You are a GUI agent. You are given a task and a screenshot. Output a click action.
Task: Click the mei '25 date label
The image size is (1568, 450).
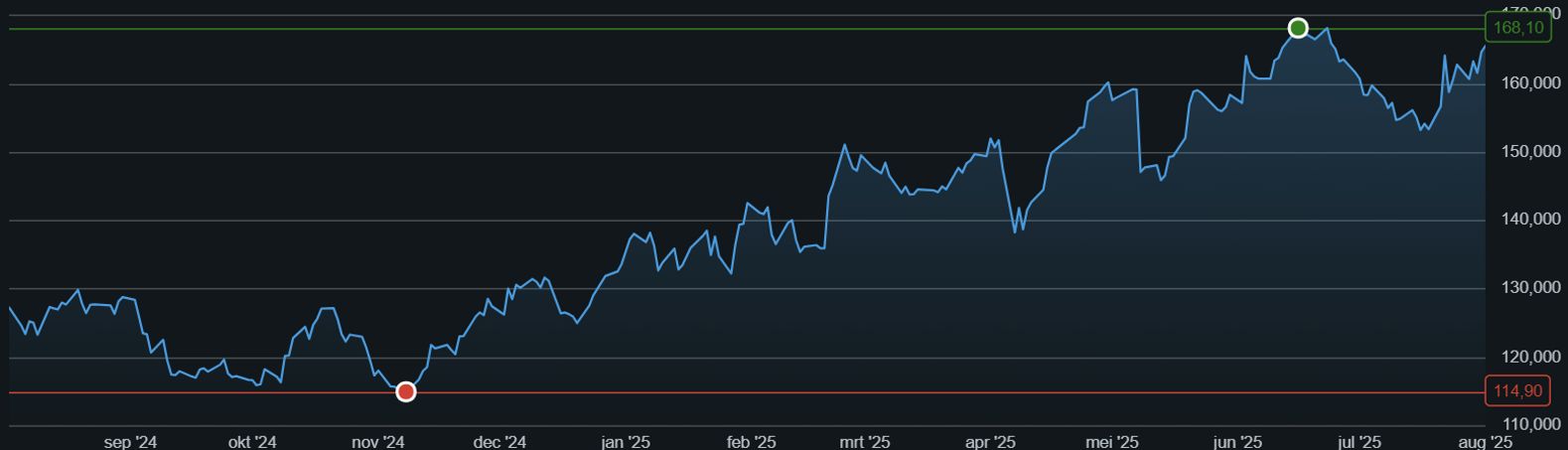click(x=1112, y=442)
